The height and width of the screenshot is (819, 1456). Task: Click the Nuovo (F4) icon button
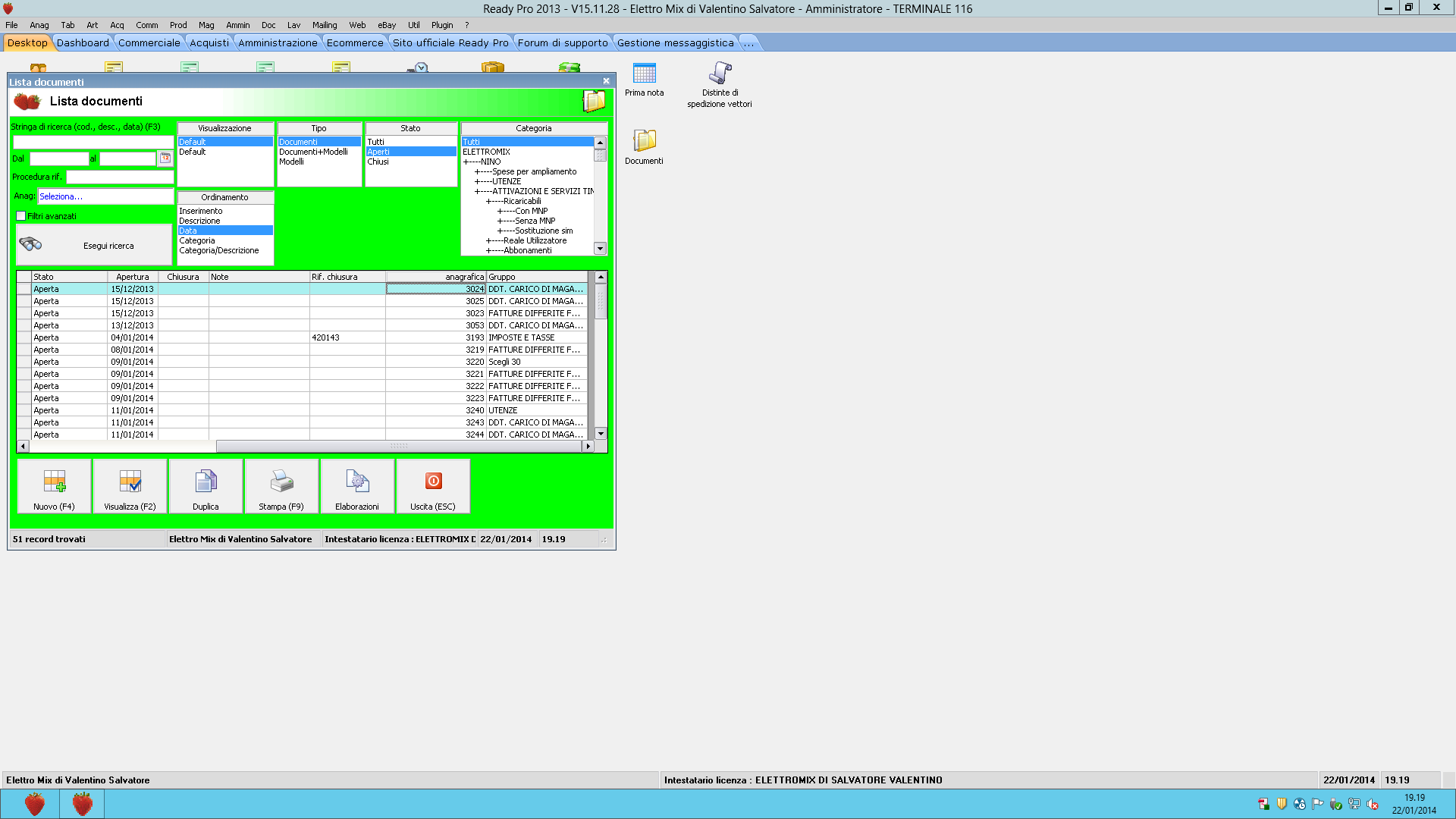55,486
